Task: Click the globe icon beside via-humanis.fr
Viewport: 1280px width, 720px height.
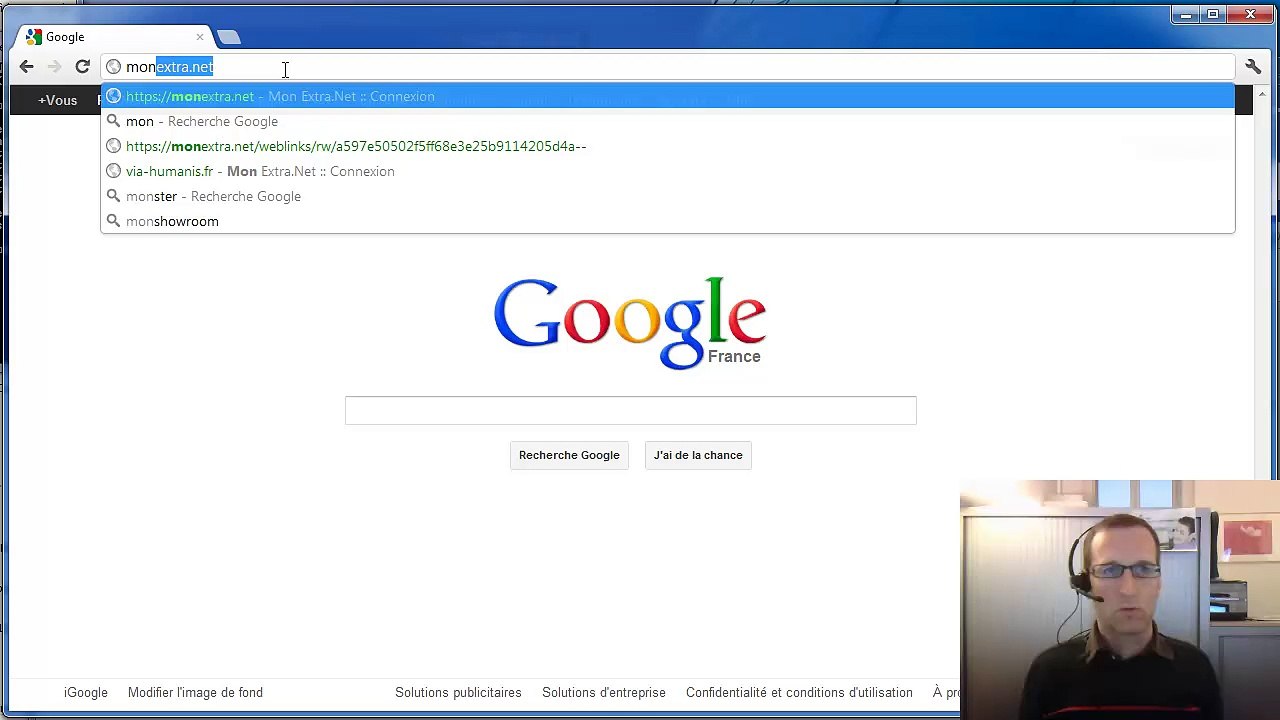Action: [x=113, y=171]
